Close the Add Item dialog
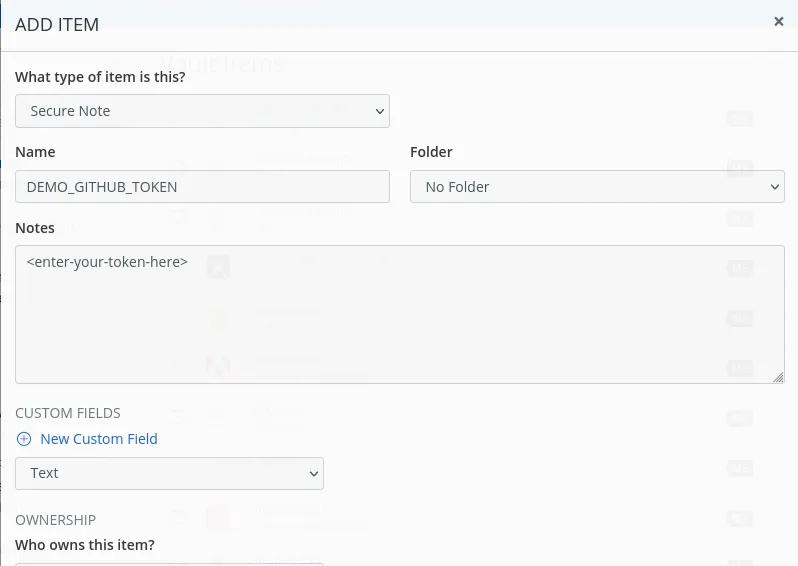The height and width of the screenshot is (566, 798). (x=778, y=21)
